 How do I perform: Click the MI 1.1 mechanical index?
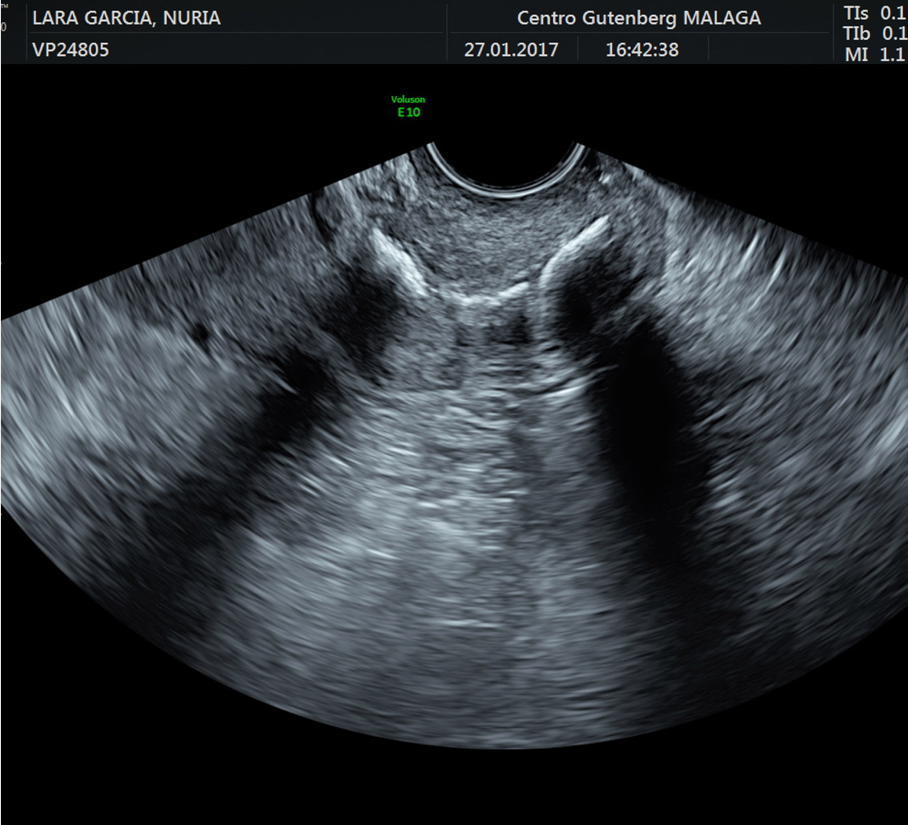click(875, 54)
